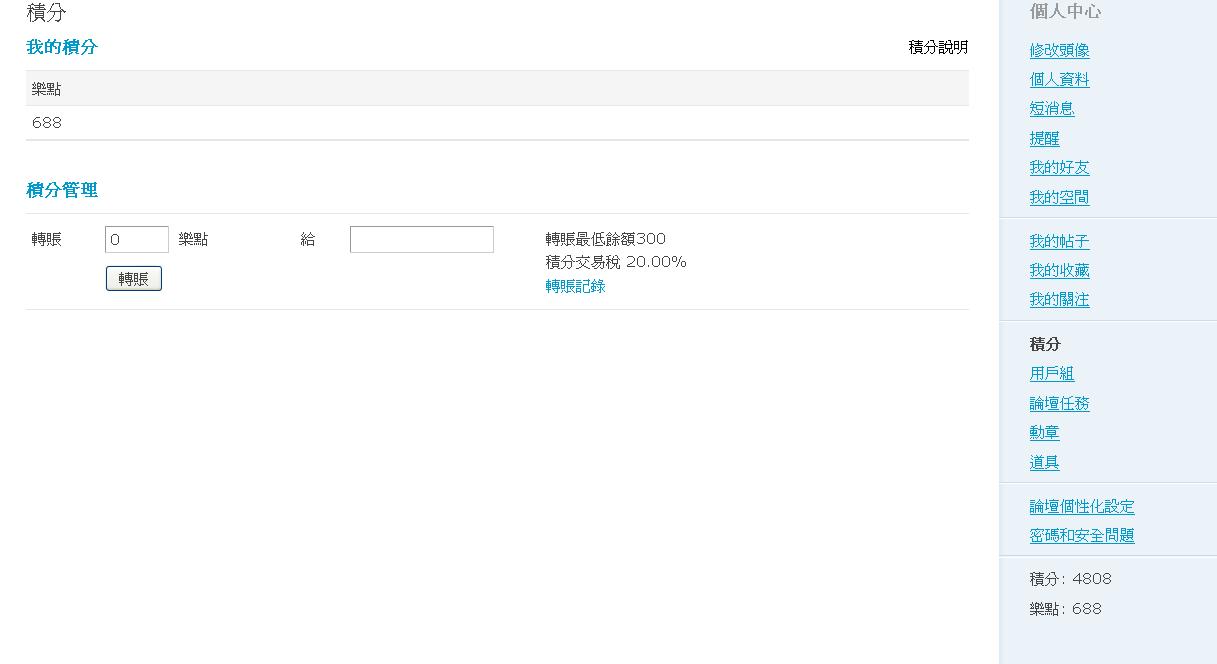The height and width of the screenshot is (664, 1217).
Task: Open 積分說明 link
Action: [938, 47]
